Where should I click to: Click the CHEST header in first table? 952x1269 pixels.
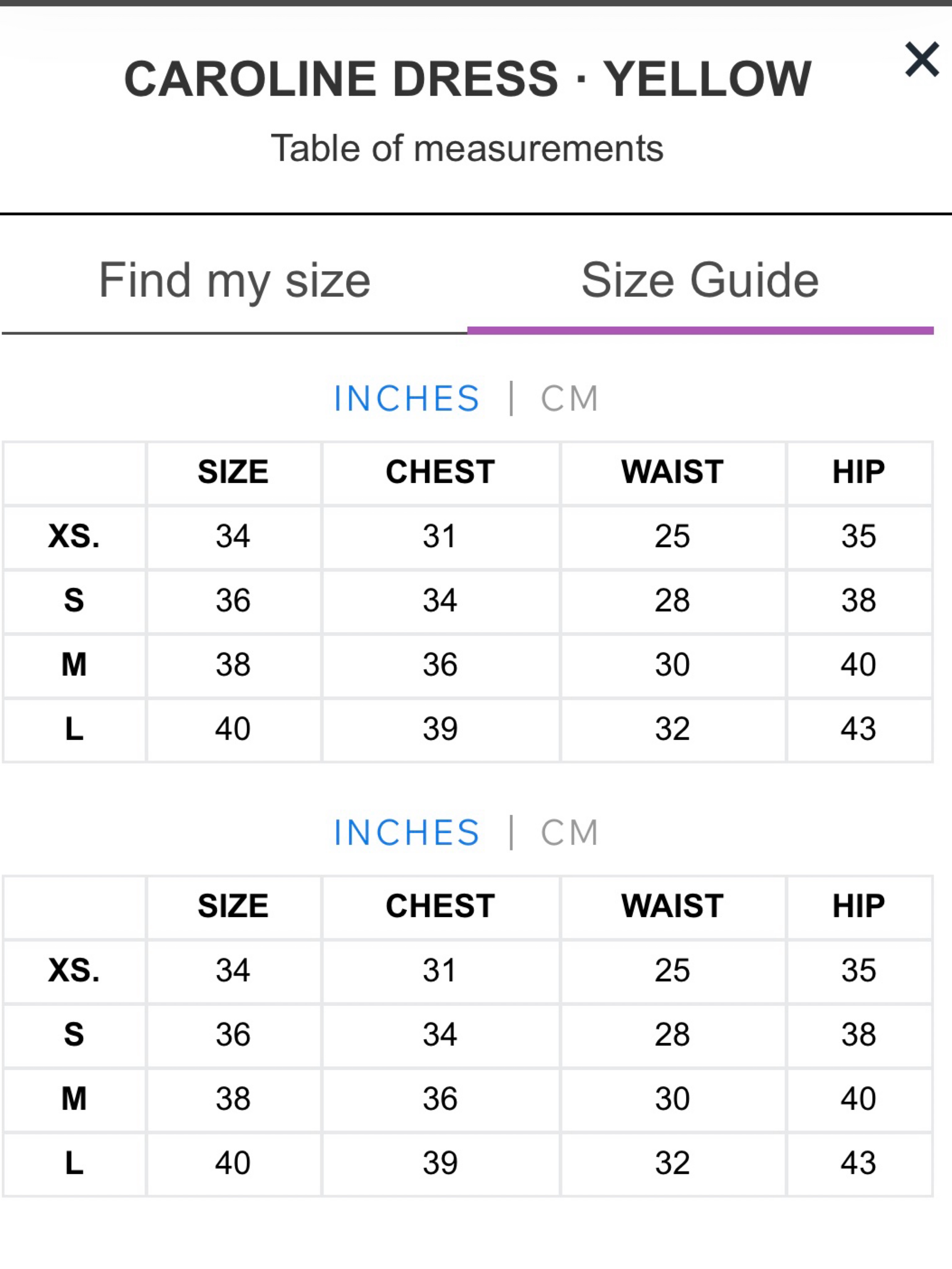[x=440, y=472]
